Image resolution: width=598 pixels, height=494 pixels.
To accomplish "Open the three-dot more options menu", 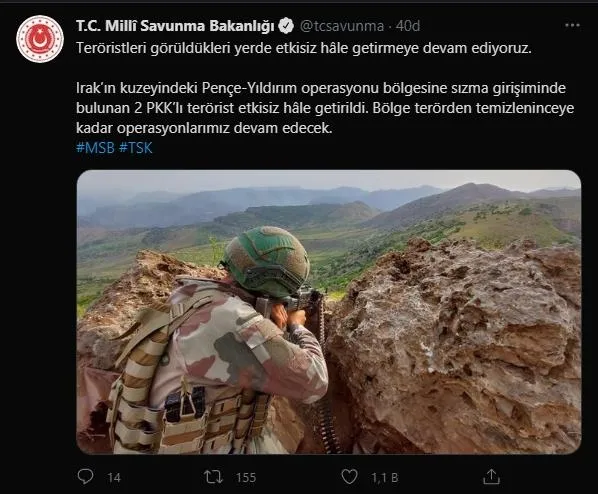I will pos(572,26).
